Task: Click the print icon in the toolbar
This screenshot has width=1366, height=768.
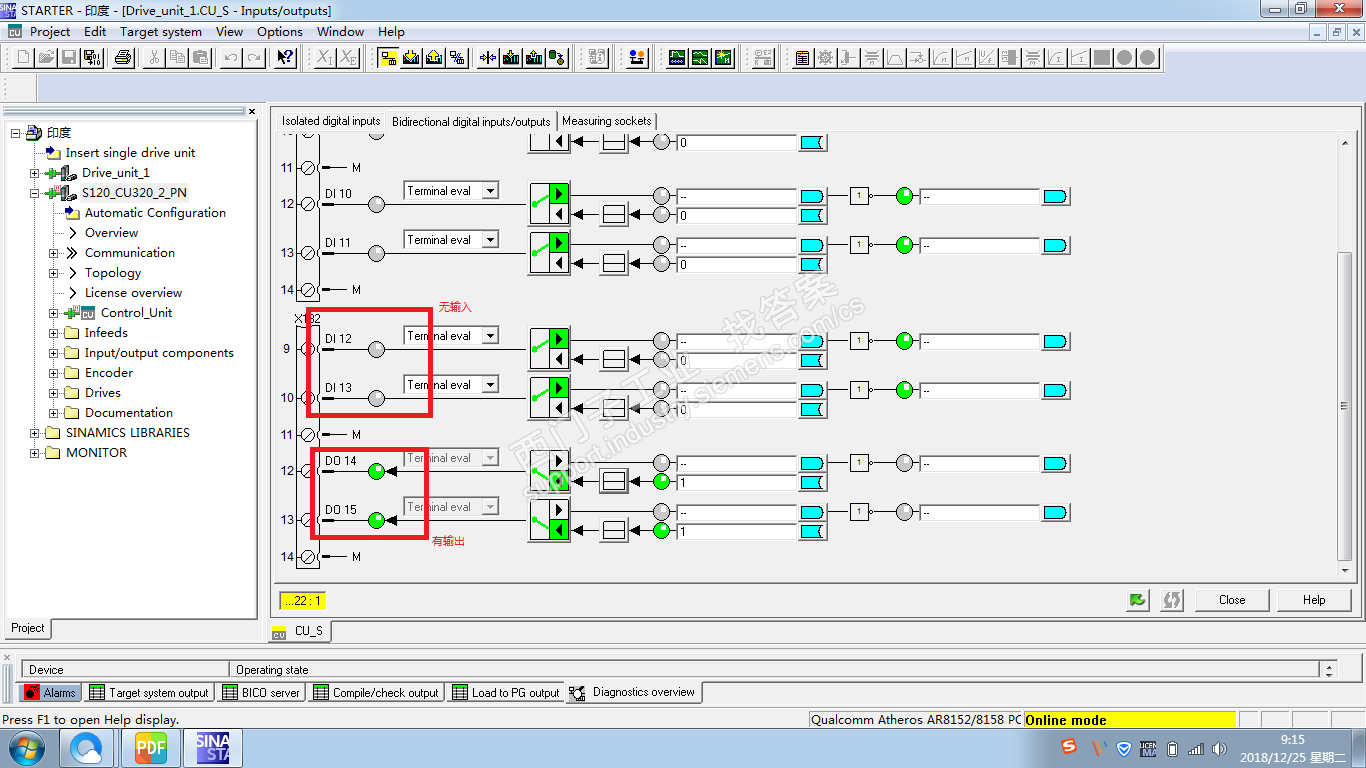Action: (x=122, y=58)
